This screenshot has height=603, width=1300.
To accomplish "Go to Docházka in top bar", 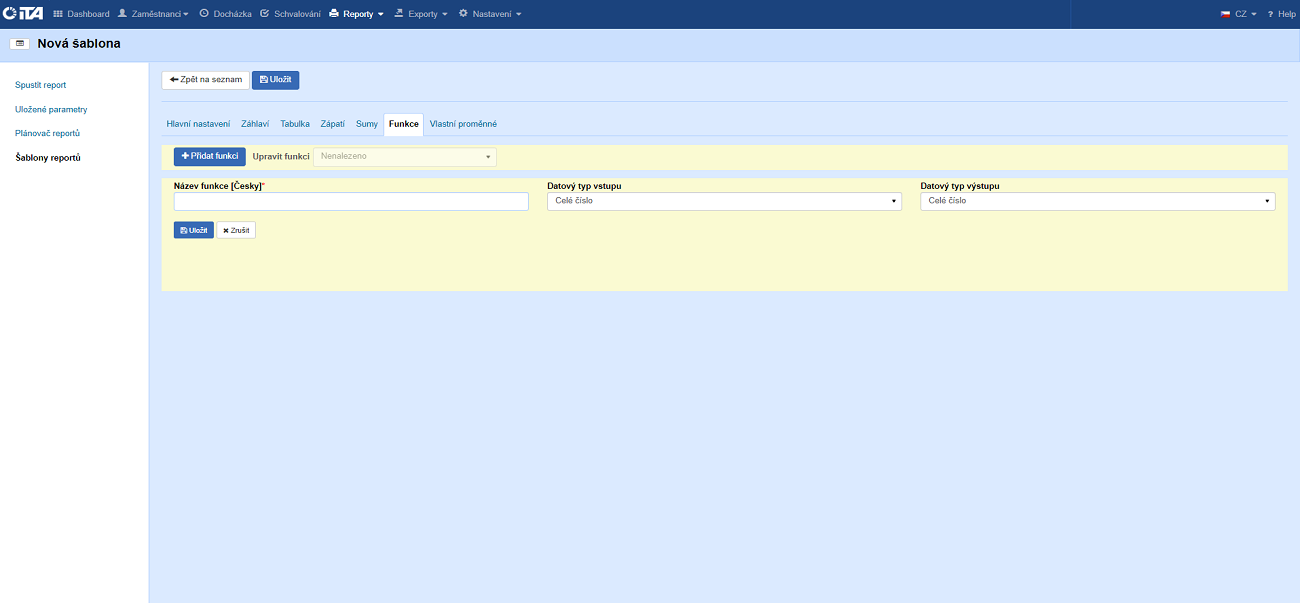I will point(225,14).
